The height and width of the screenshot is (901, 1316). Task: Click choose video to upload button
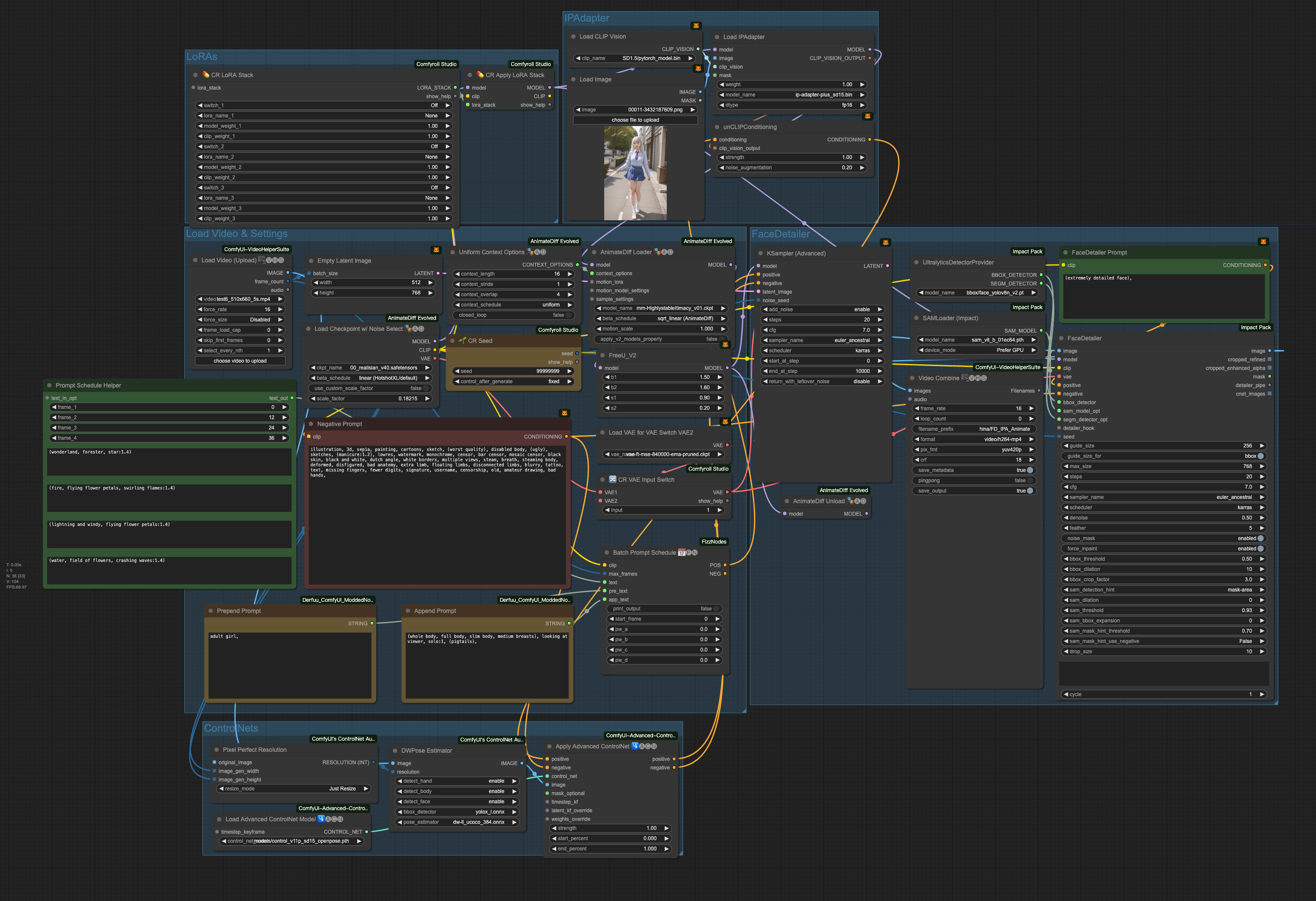pyautogui.click(x=240, y=360)
